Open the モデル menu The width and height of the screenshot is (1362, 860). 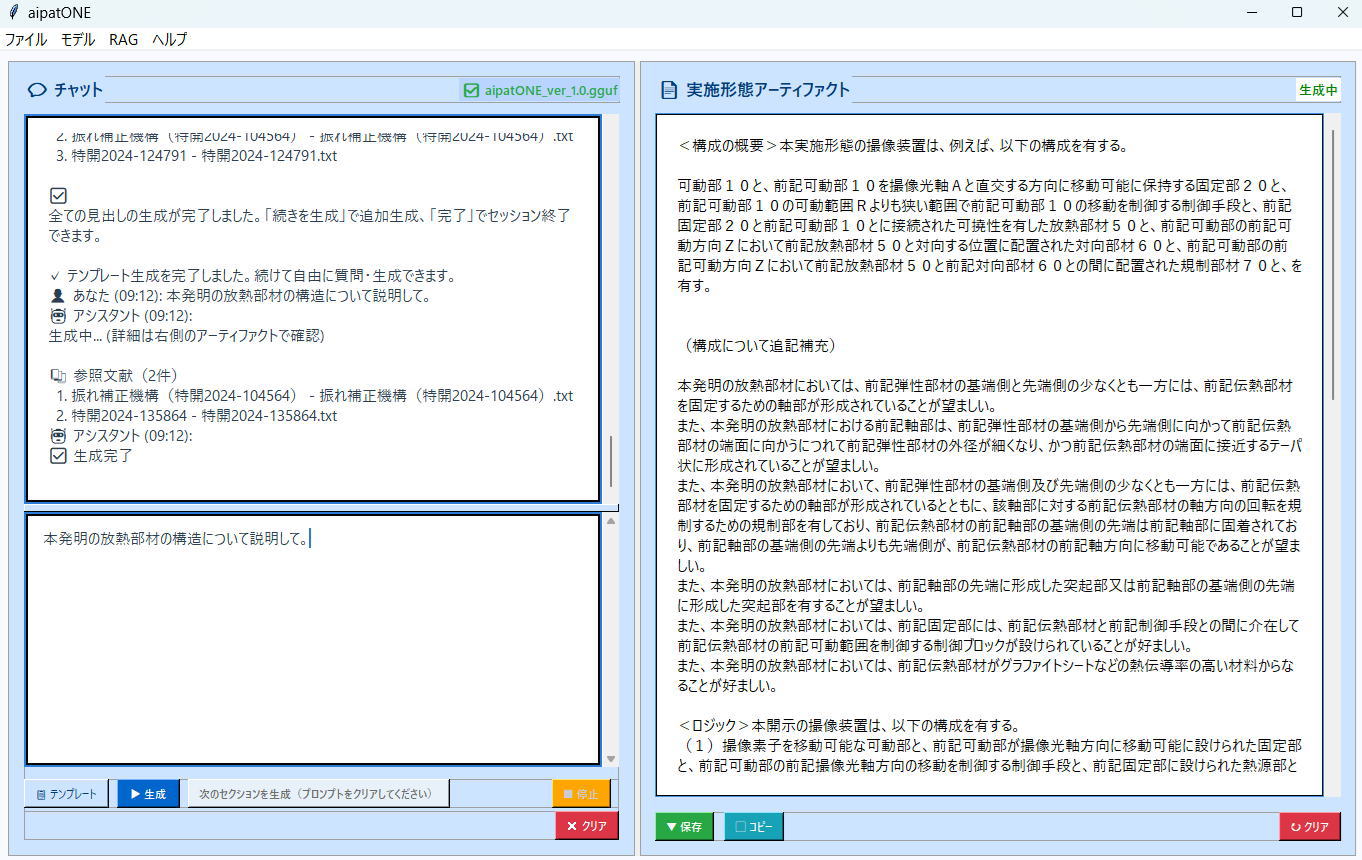tap(78, 40)
